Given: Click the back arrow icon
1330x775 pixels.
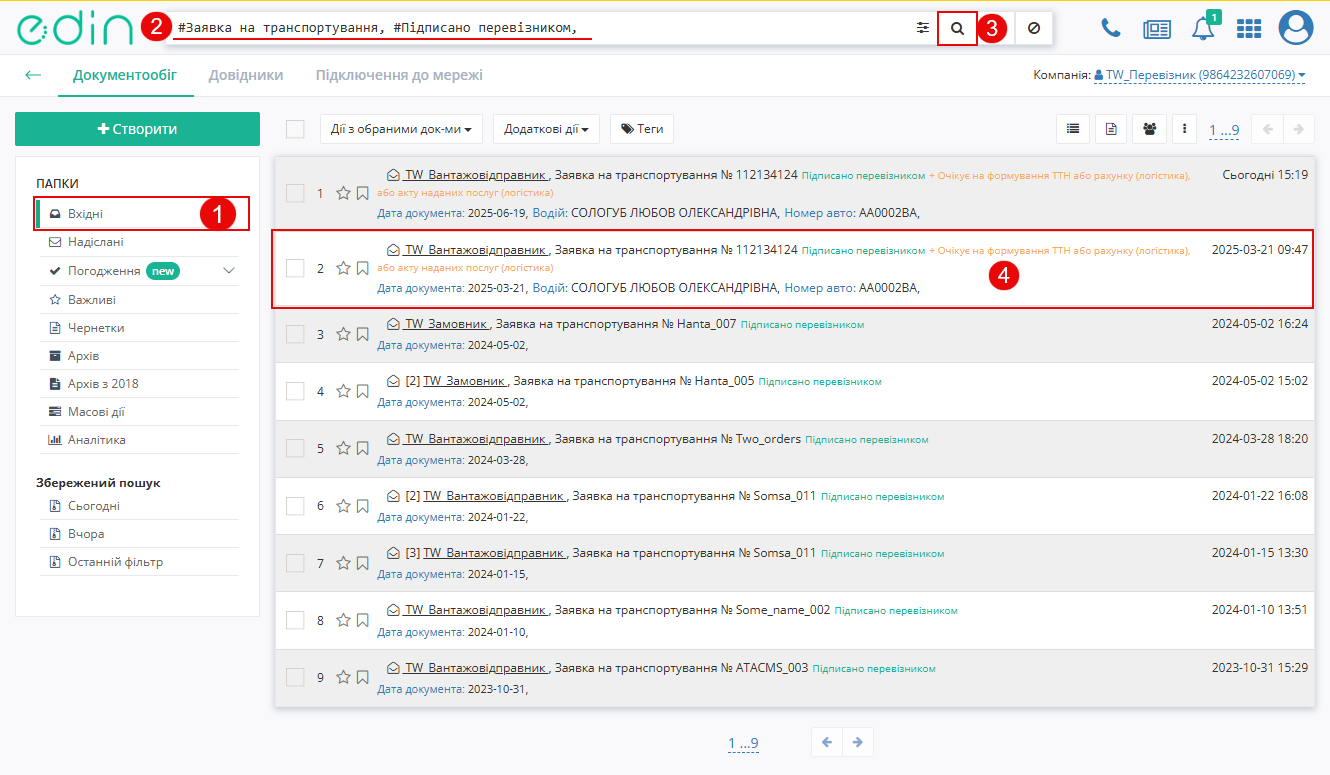Looking at the screenshot, I should click(33, 75).
